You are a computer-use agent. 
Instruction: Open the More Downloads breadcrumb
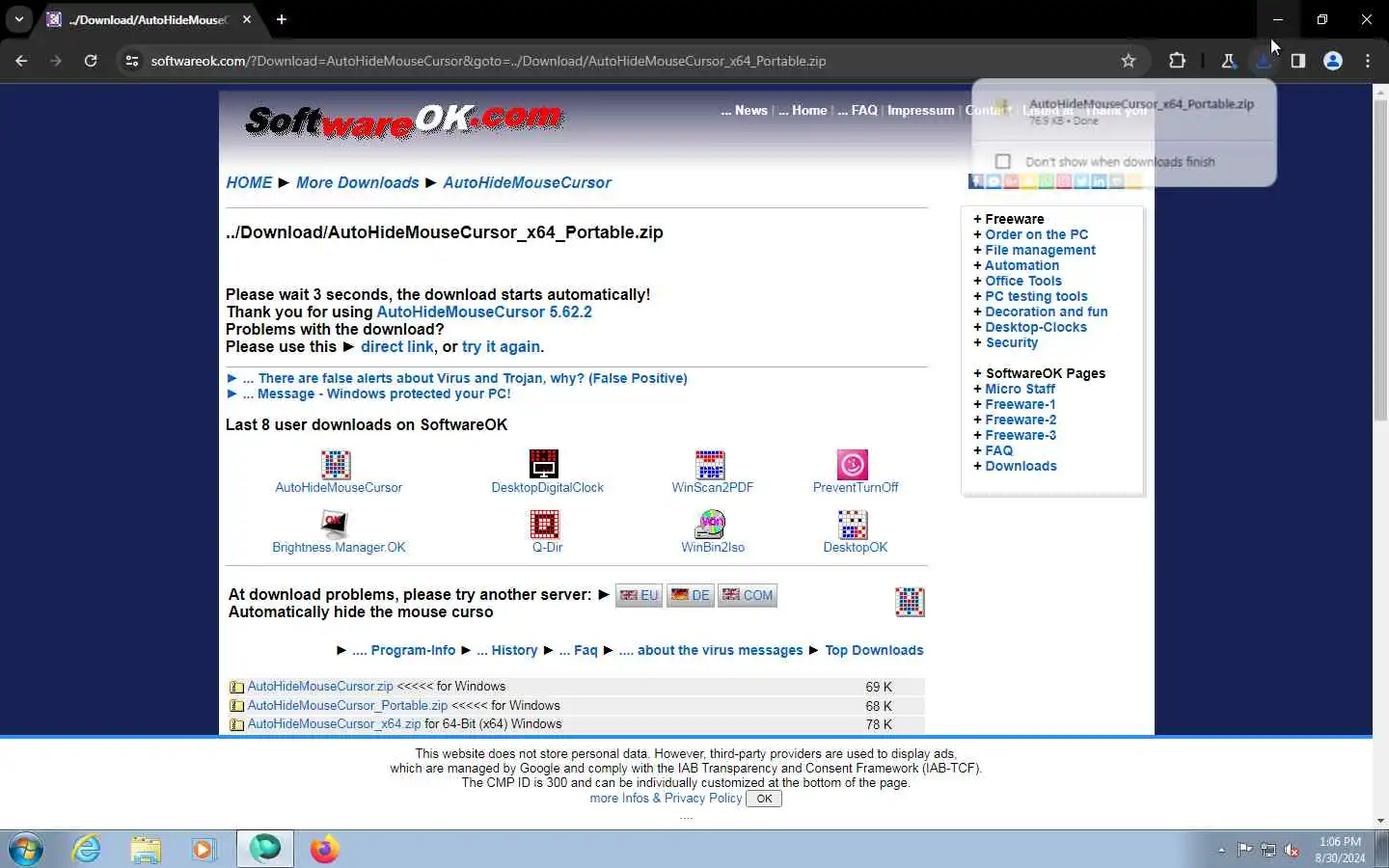[357, 182]
